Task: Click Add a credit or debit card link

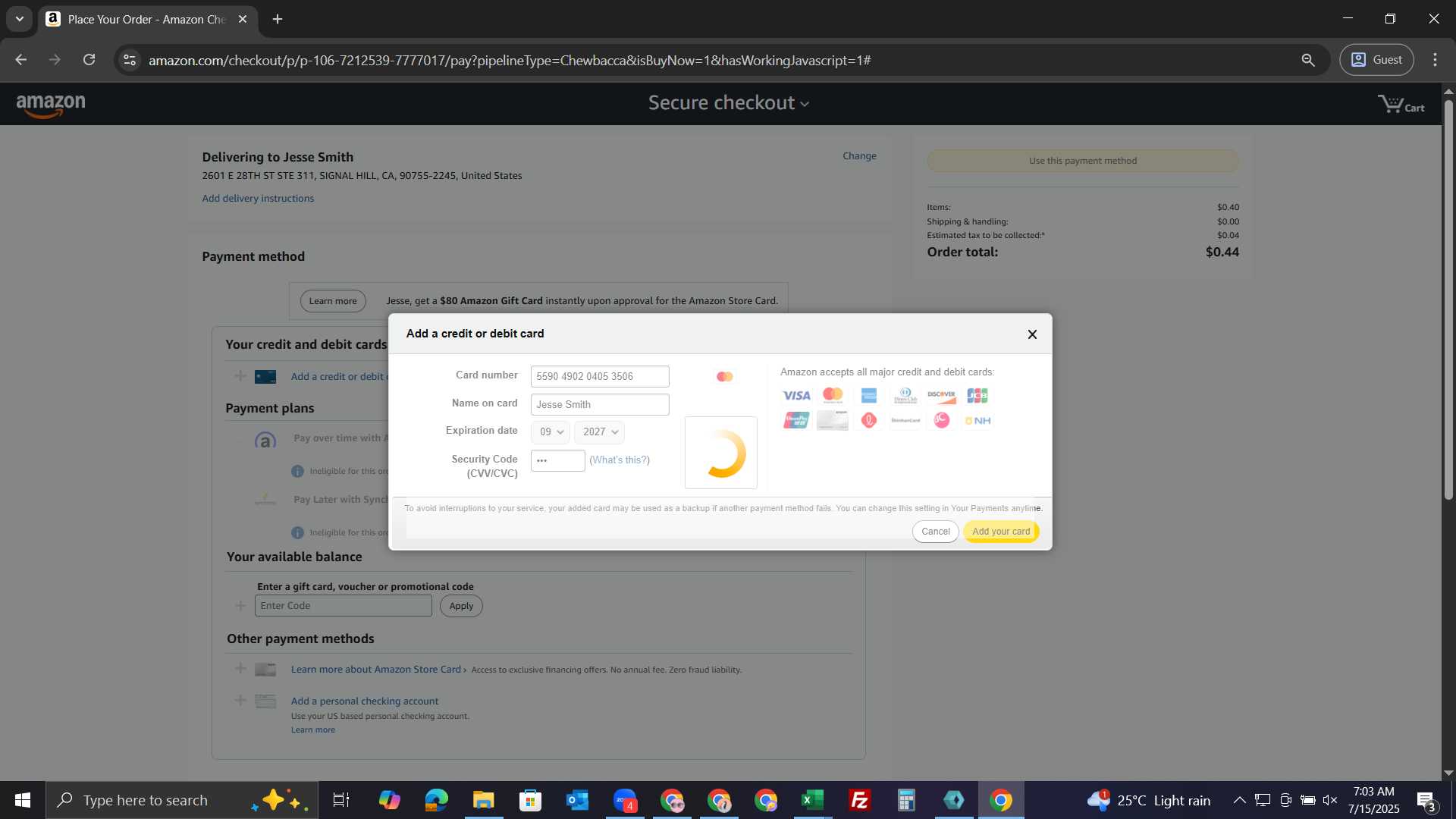Action: point(340,376)
